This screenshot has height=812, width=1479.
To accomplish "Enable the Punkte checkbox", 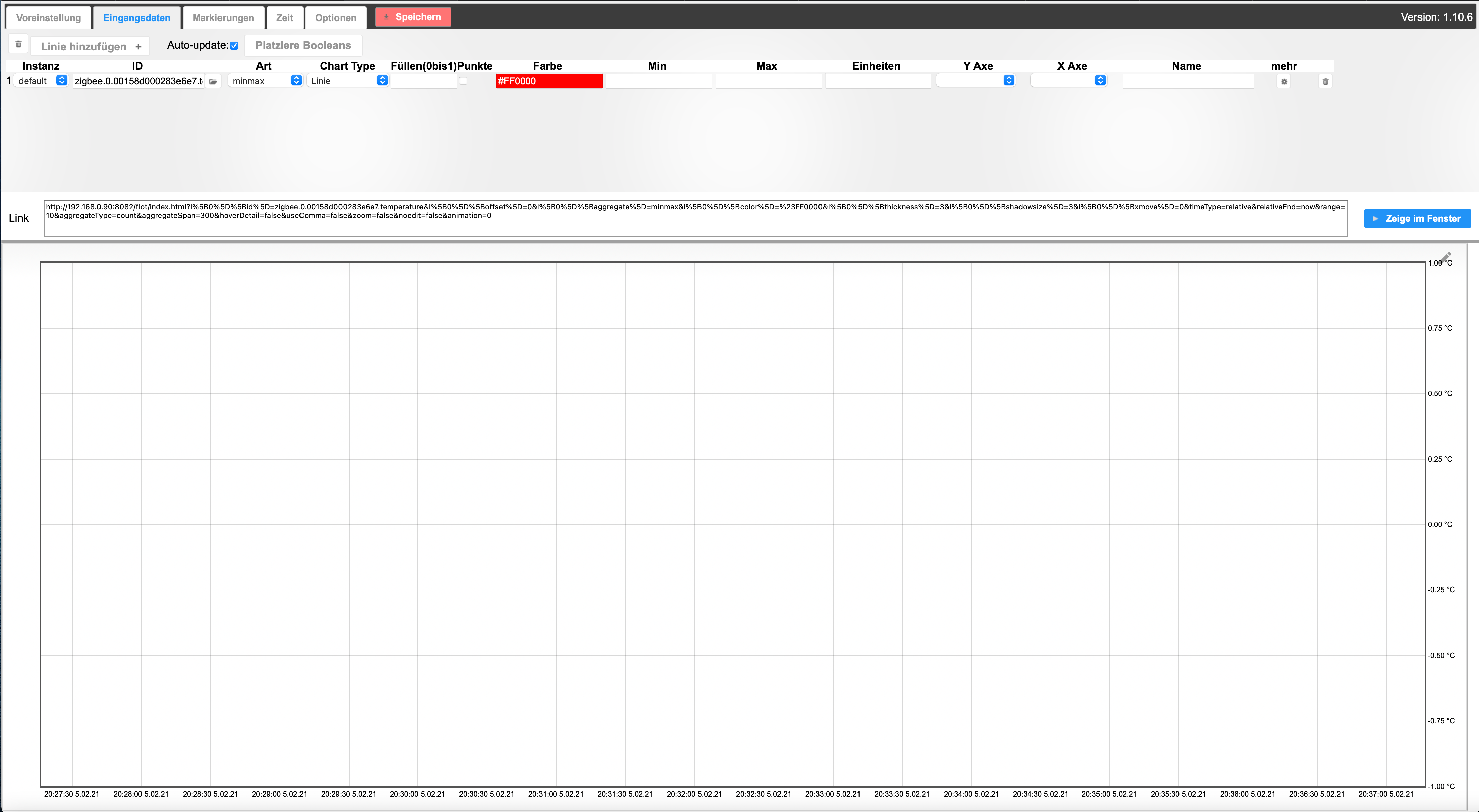I will click(x=463, y=81).
